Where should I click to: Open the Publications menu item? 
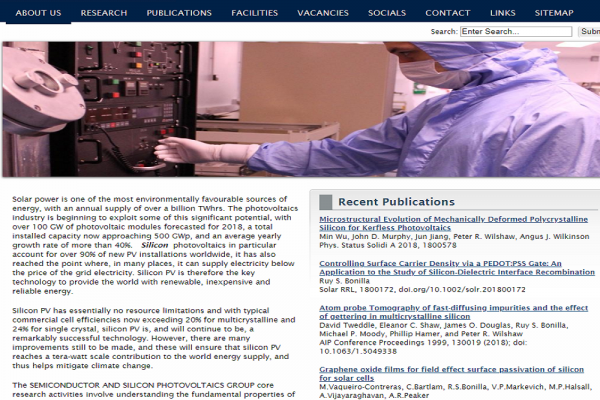pos(179,13)
